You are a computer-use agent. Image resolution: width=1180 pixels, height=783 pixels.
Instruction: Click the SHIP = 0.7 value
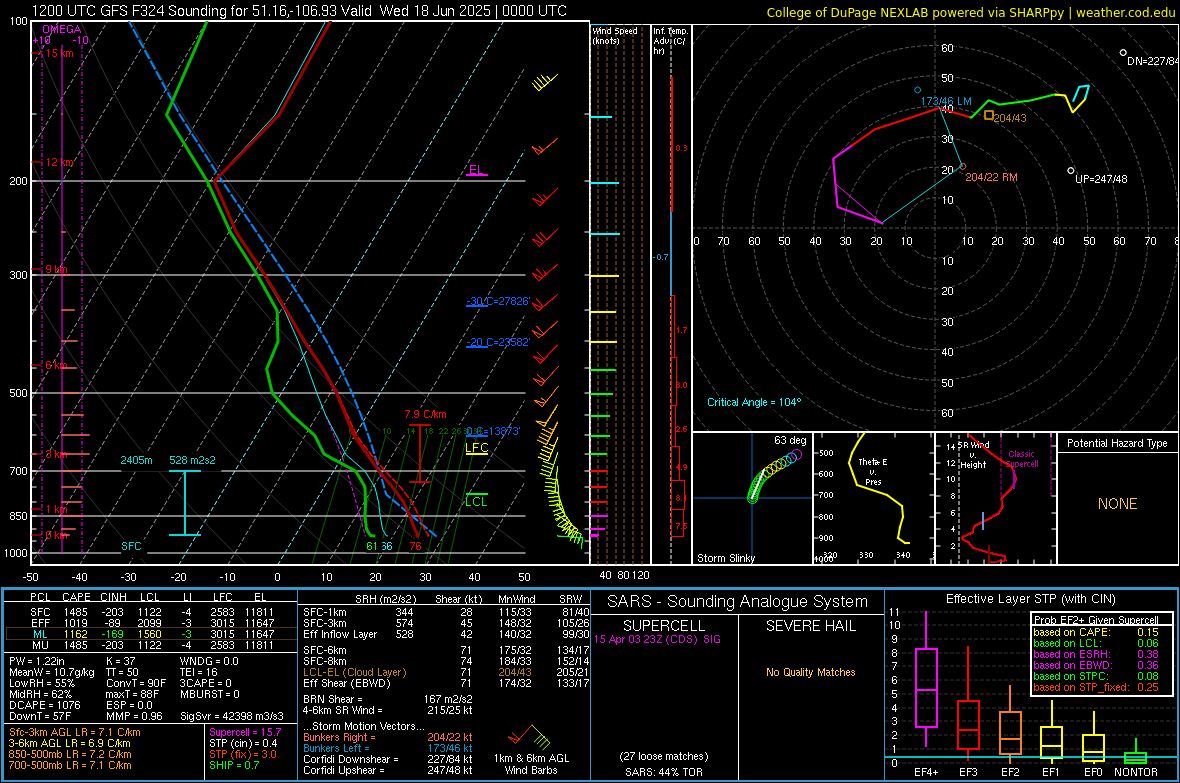[234, 766]
